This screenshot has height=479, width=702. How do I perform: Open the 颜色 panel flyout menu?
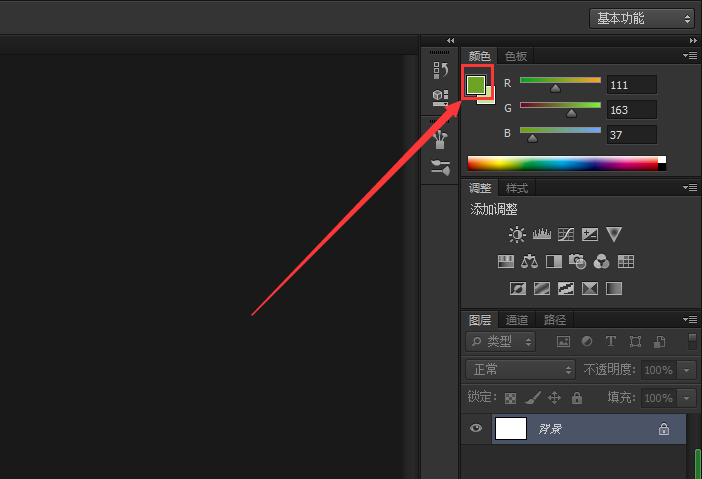click(690, 56)
